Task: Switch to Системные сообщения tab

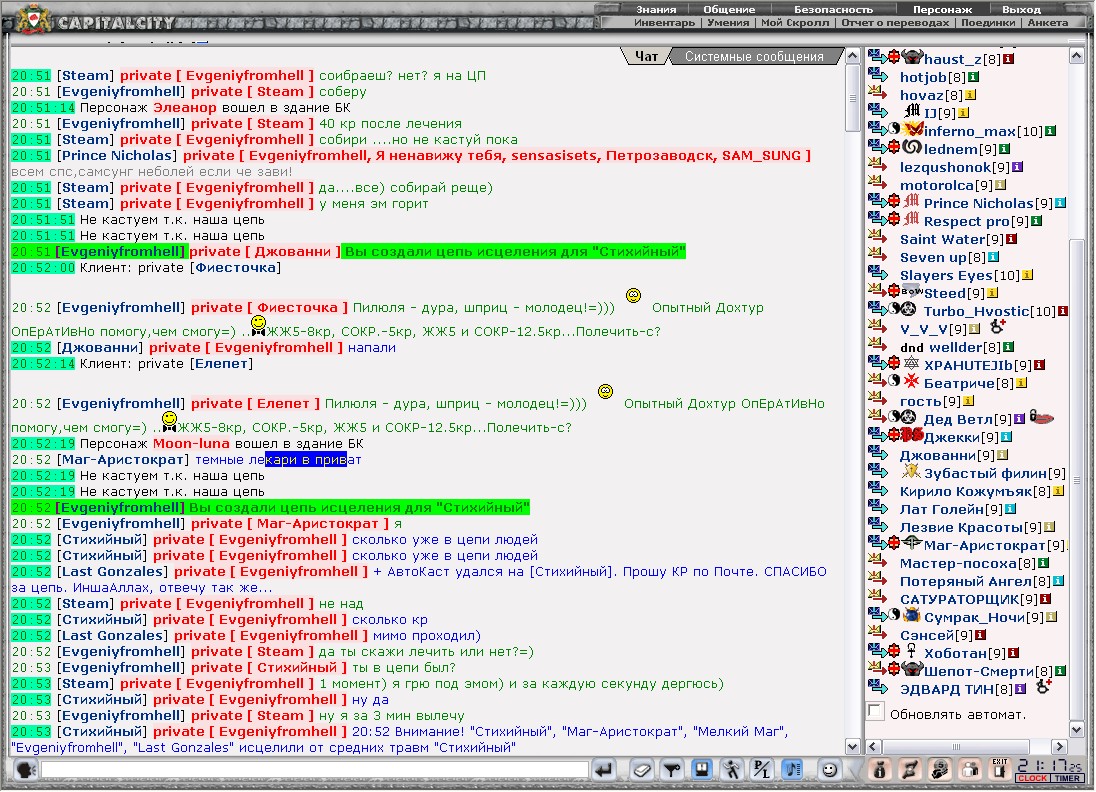Action: click(x=754, y=56)
